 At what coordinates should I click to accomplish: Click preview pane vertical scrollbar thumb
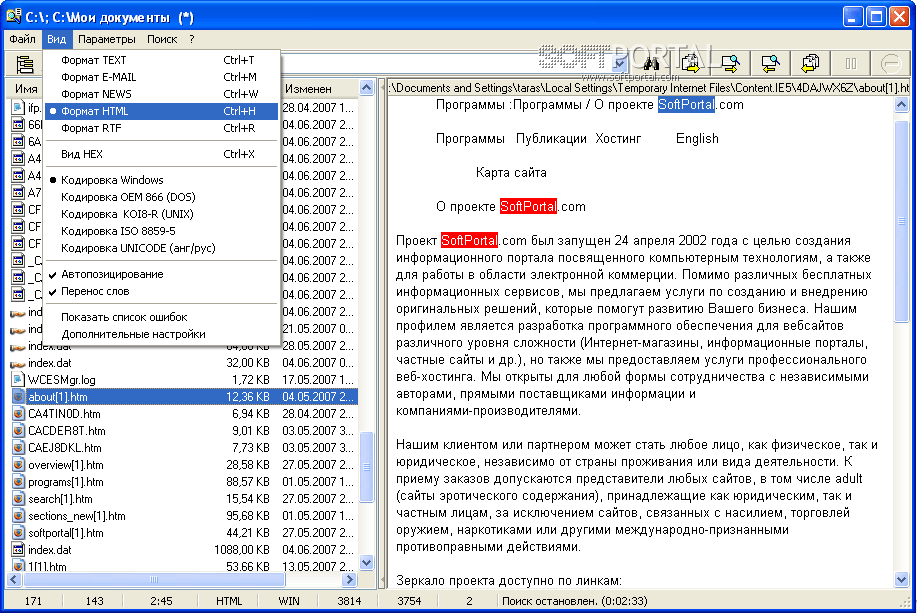click(901, 222)
